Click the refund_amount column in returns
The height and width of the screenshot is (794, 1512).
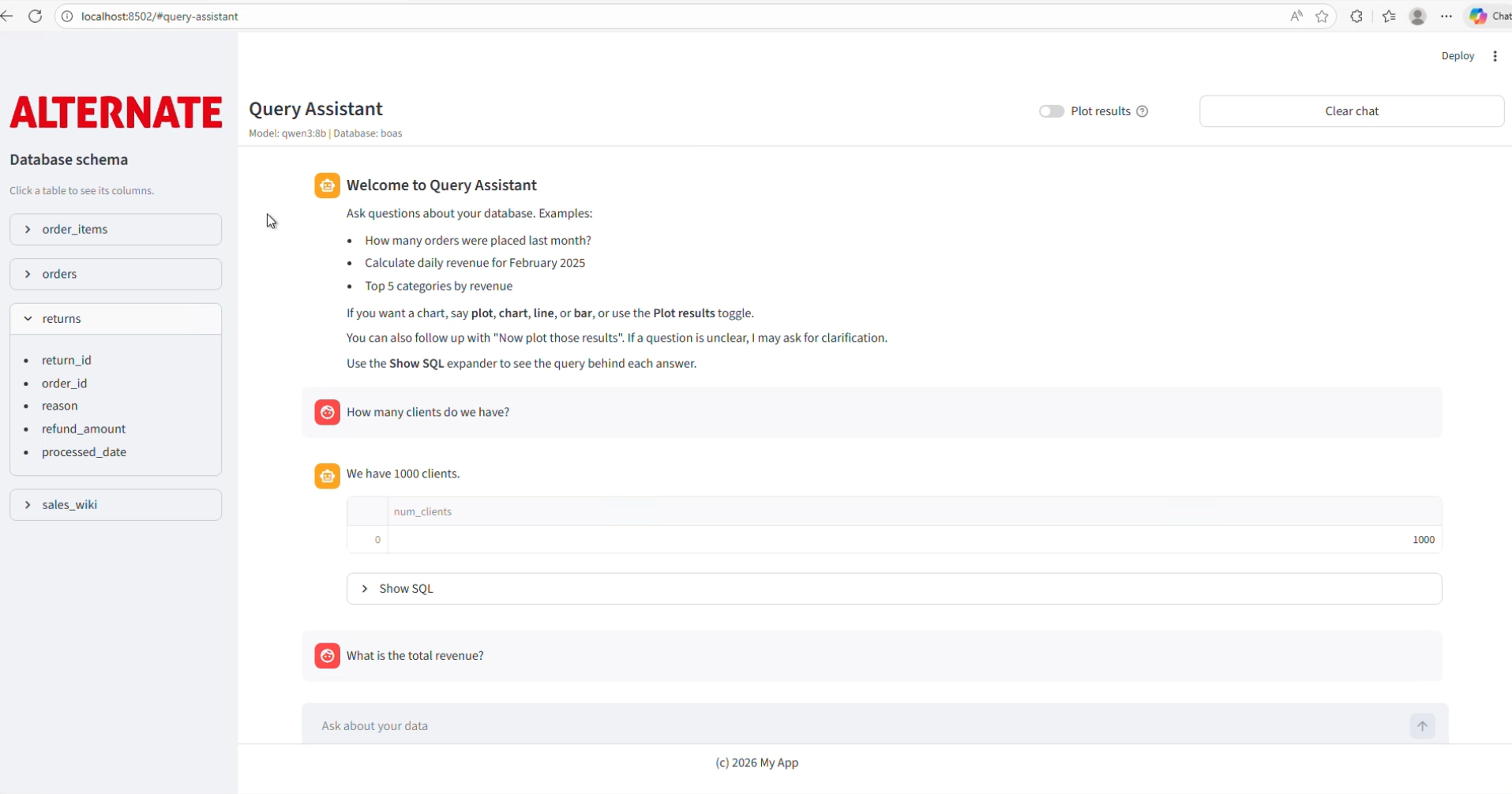click(x=84, y=429)
